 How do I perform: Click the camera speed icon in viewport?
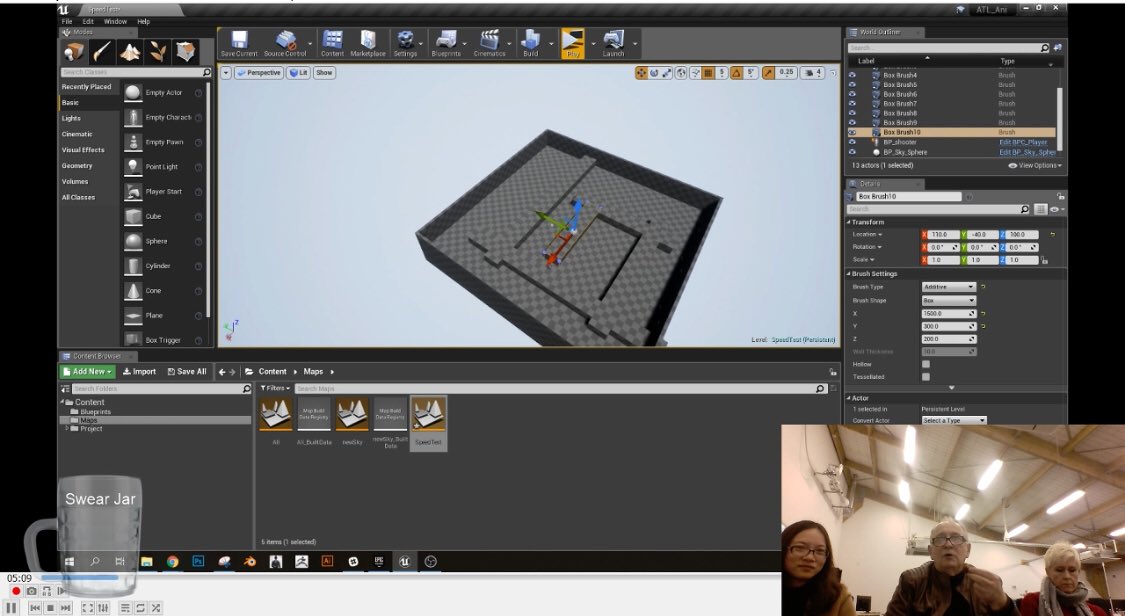[x=810, y=72]
